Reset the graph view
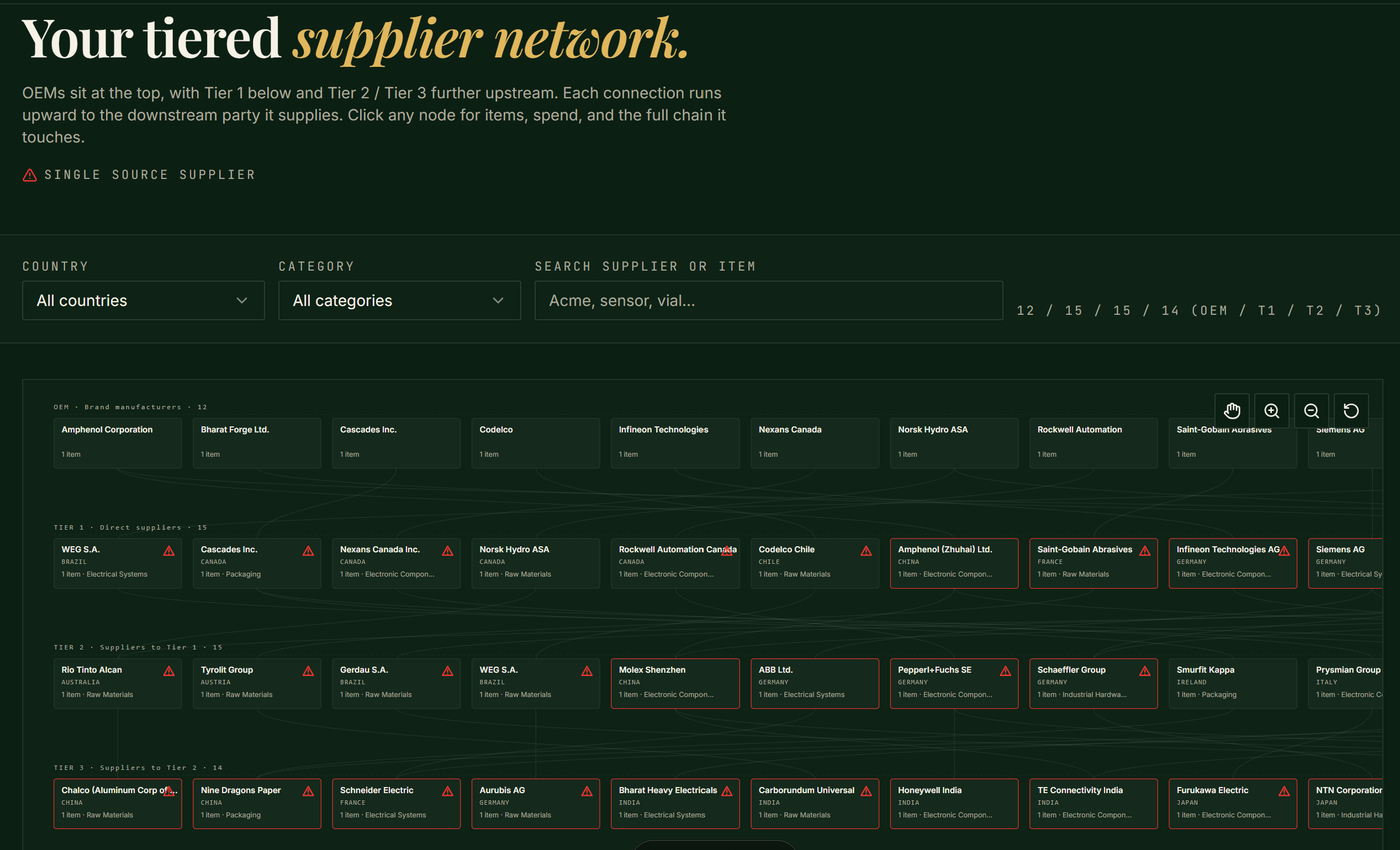The height and width of the screenshot is (850, 1400). [1351, 411]
